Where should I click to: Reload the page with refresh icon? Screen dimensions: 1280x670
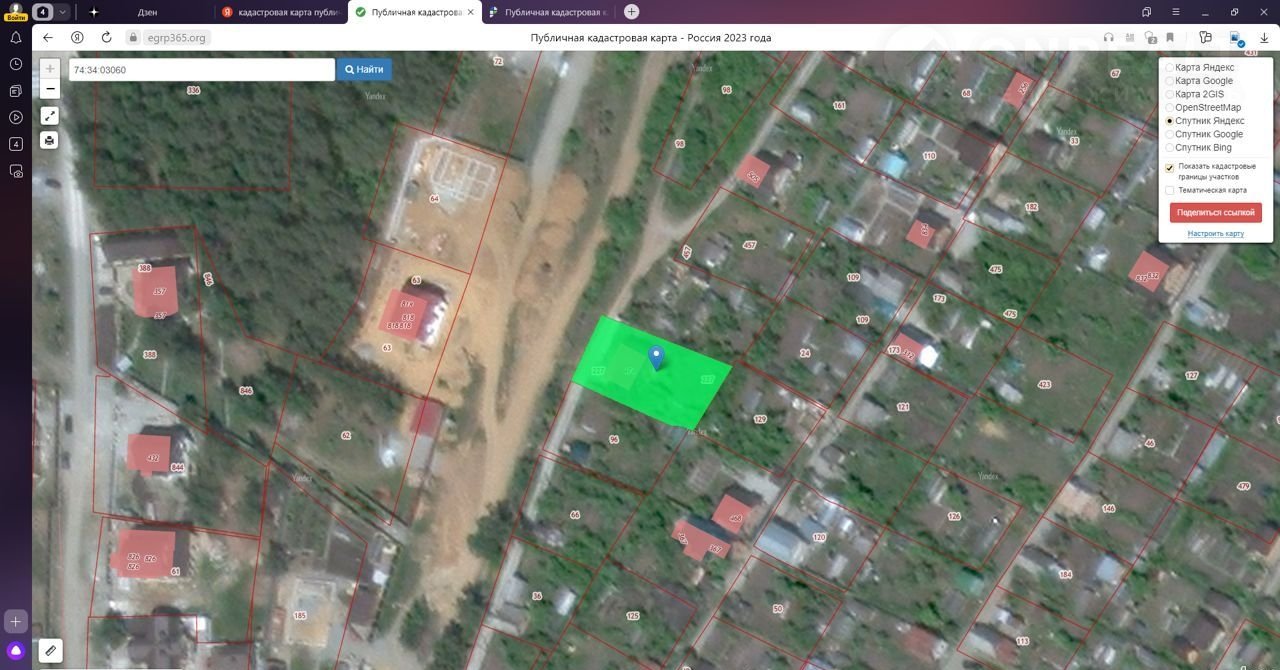coord(106,38)
